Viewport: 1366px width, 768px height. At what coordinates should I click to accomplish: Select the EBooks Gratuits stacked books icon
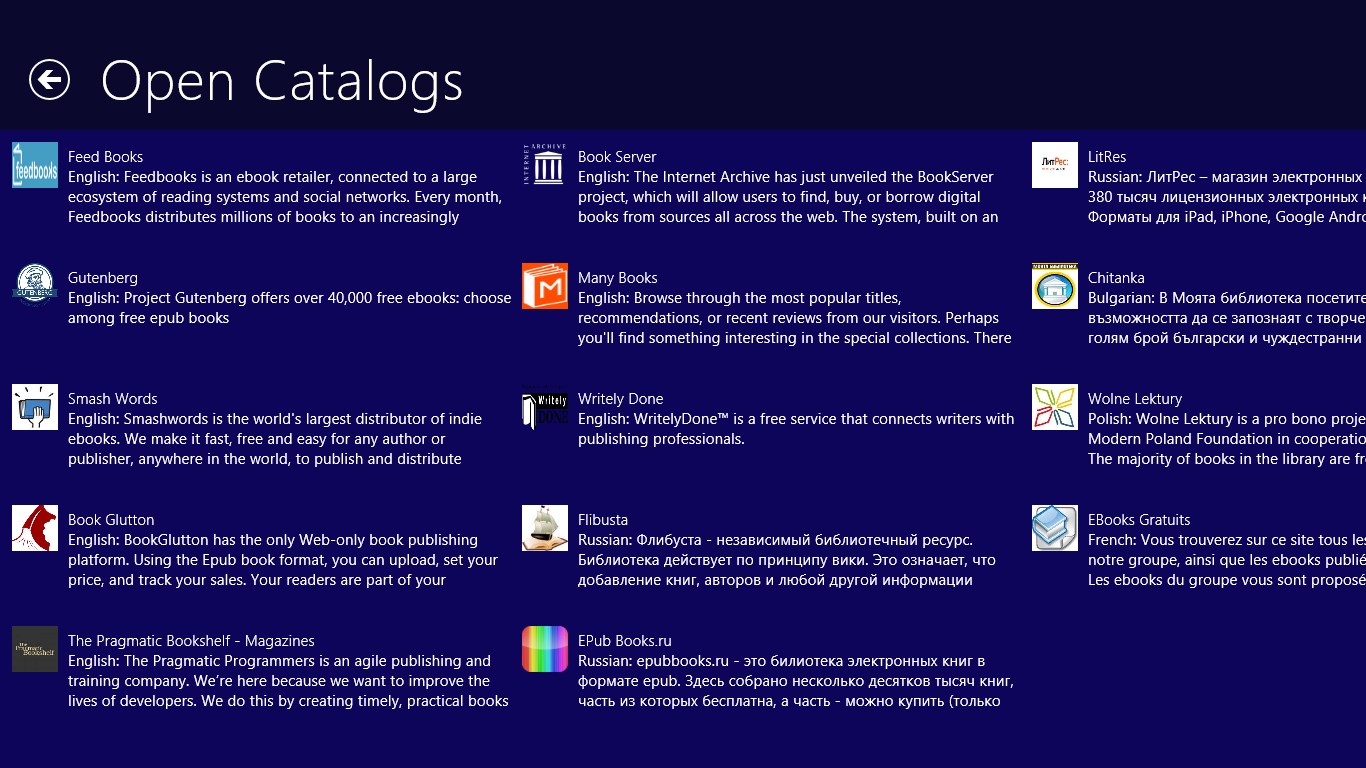pyautogui.click(x=1055, y=527)
